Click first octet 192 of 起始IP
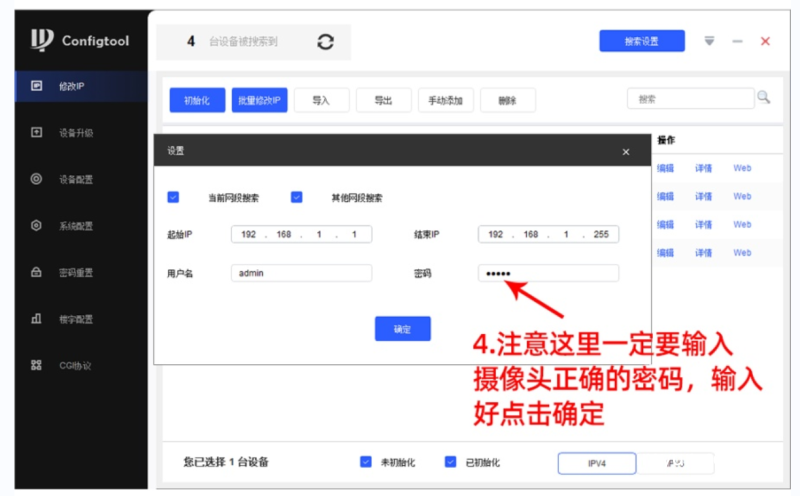This screenshot has height=496, width=800. (x=248, y=234)
